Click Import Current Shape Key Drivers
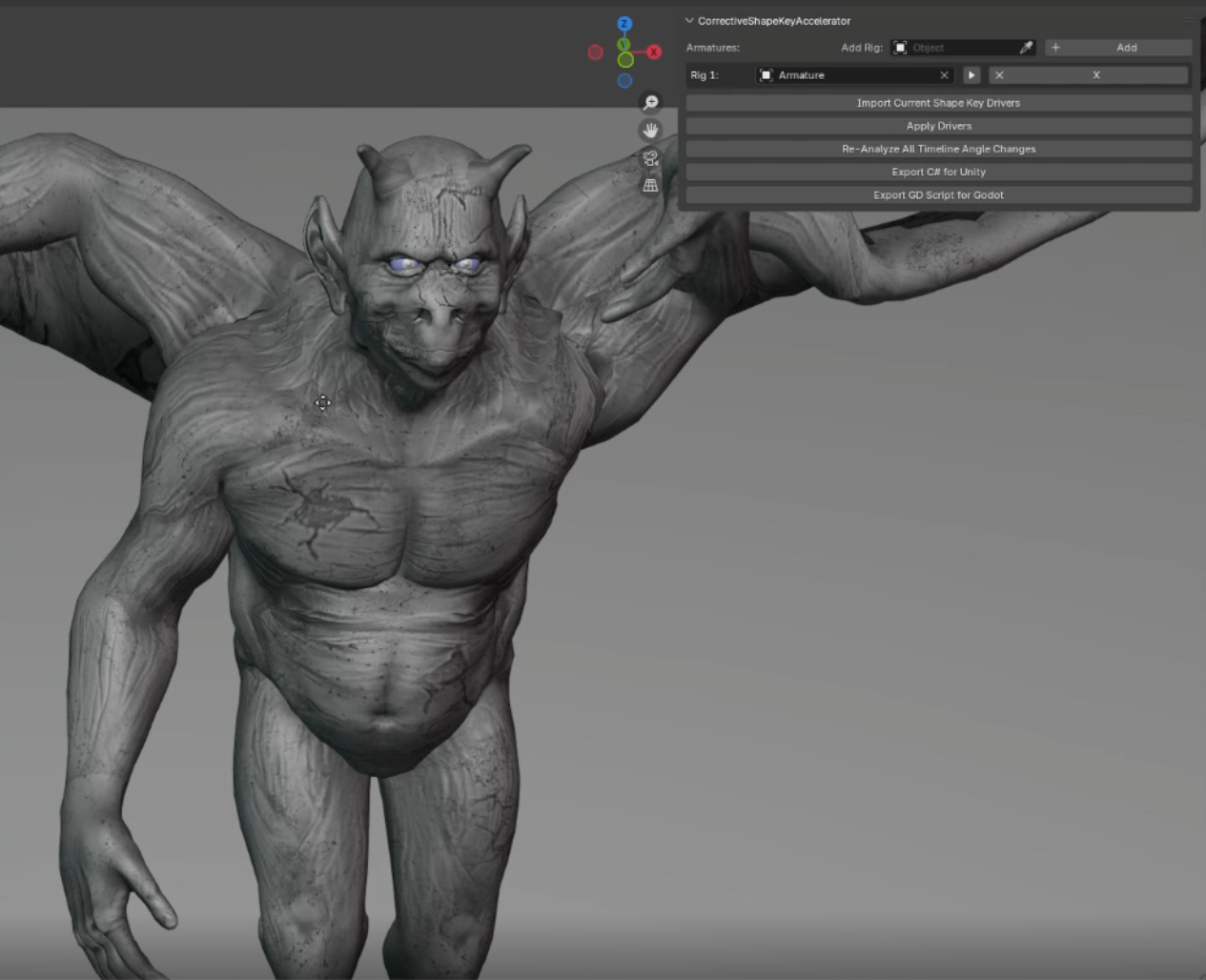The image size is (1206, 980). coord(938,103)
